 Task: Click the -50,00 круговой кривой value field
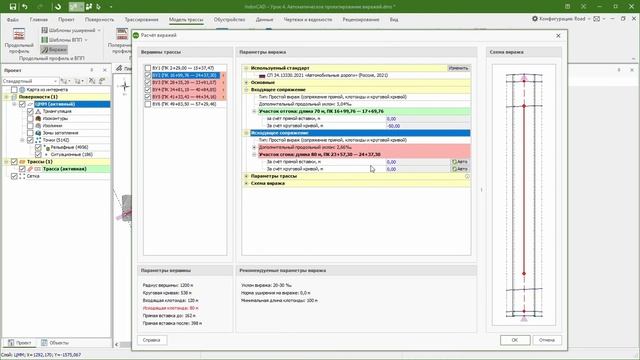click(428, 126)
